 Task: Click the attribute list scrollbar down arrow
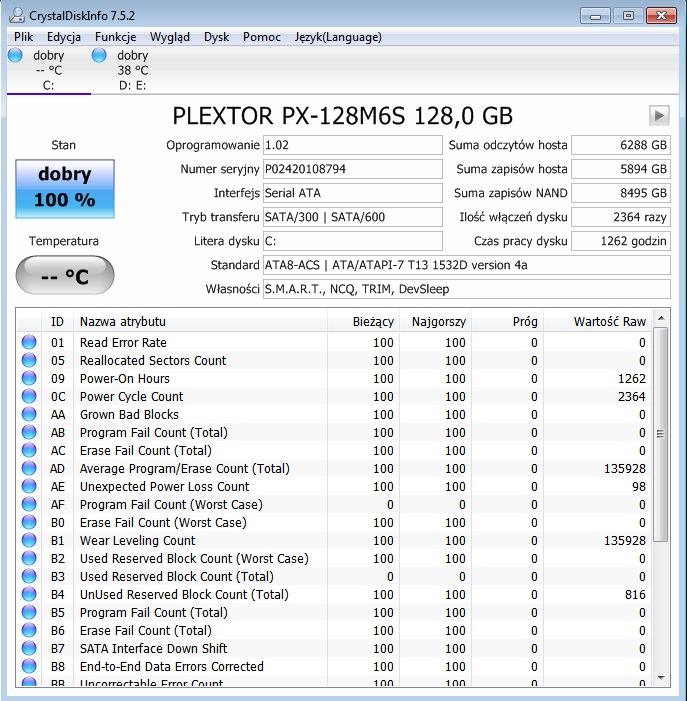(x=661, y=678)
